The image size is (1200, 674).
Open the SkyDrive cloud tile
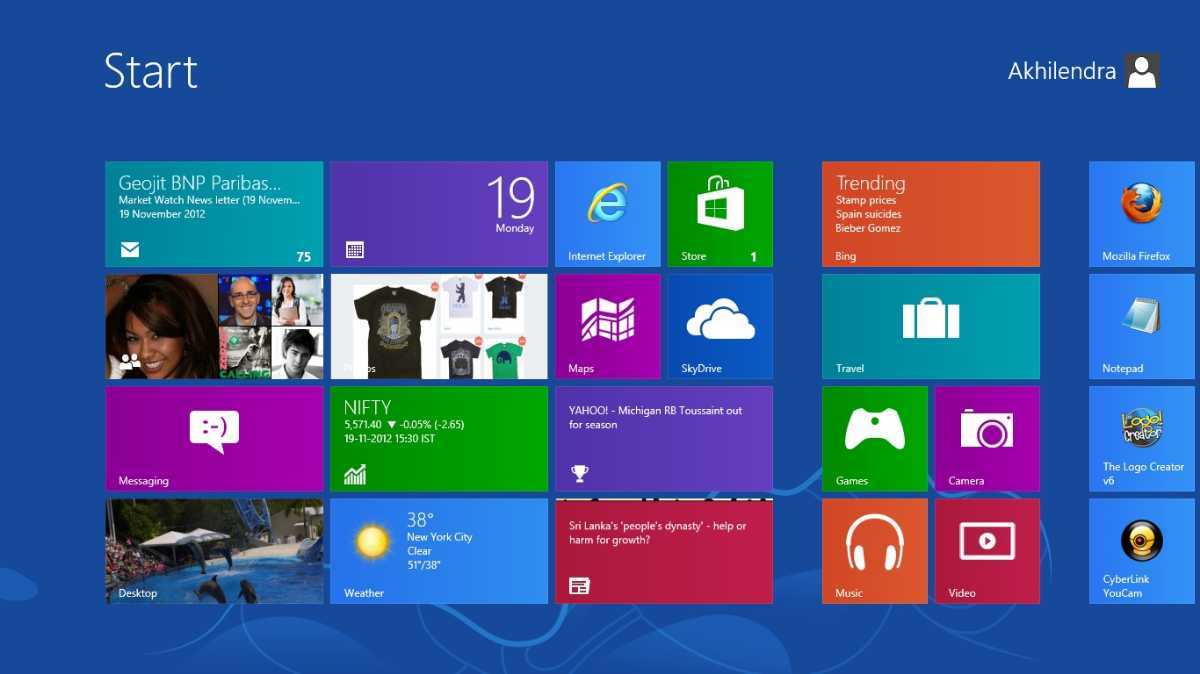pyautogui.click(x=720, y=326)
